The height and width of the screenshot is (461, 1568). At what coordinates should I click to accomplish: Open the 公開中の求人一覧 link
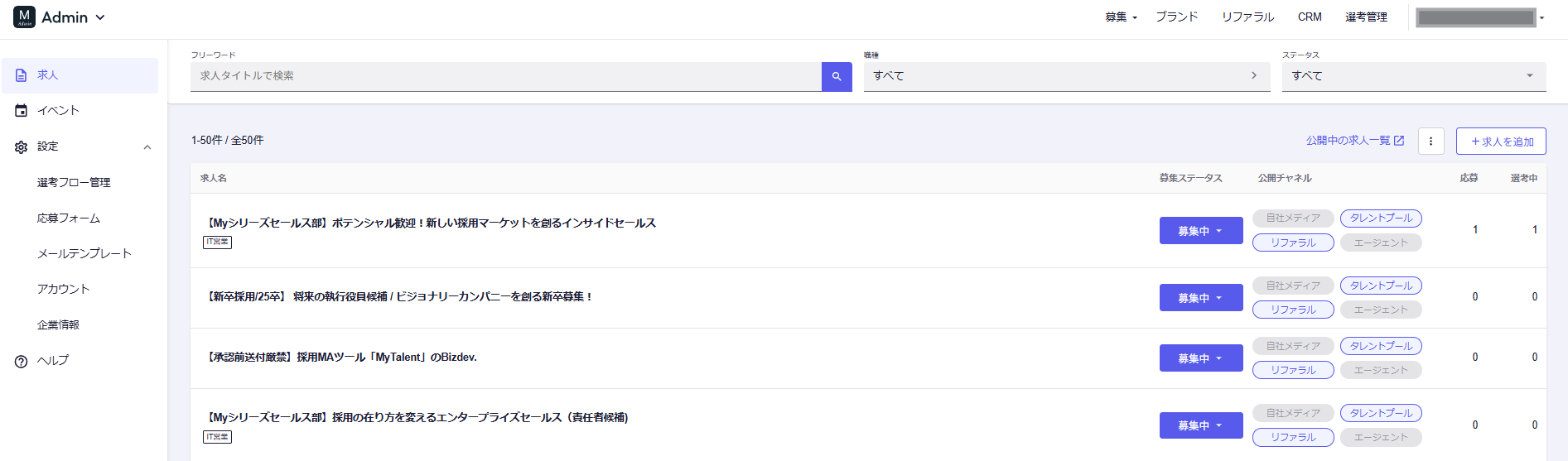[1348, 141]
